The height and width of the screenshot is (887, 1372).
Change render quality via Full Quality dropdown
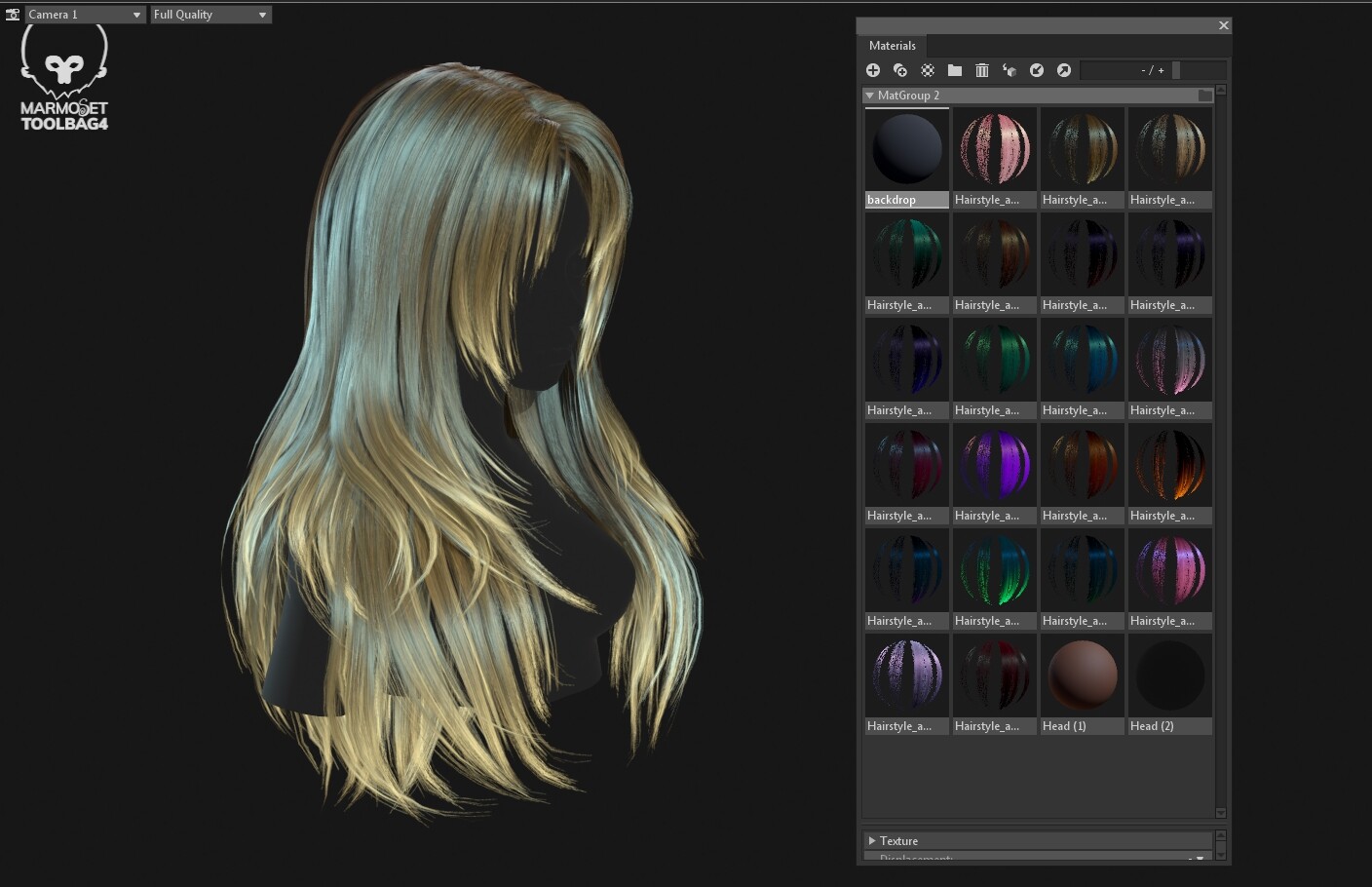tap(210, 14)
